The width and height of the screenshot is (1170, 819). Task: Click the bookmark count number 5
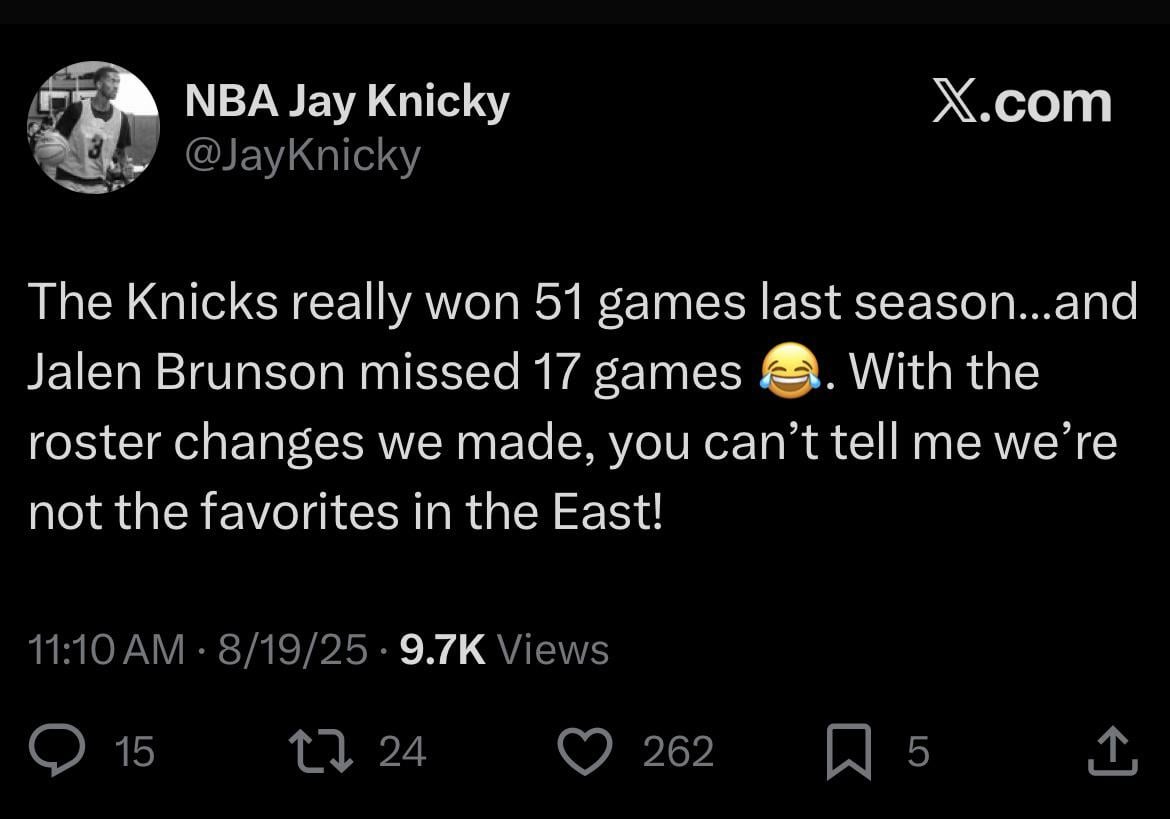click(x=916, y=752)
